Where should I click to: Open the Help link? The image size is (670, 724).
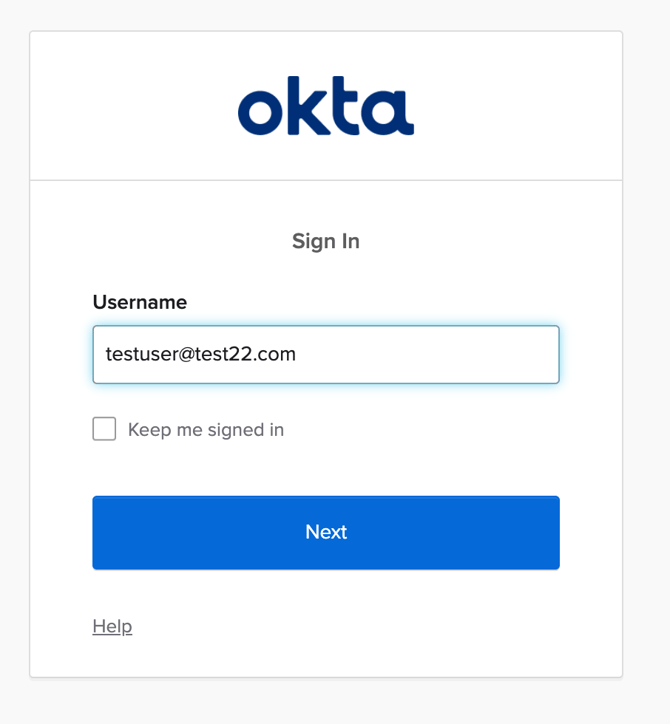[112, 626]
